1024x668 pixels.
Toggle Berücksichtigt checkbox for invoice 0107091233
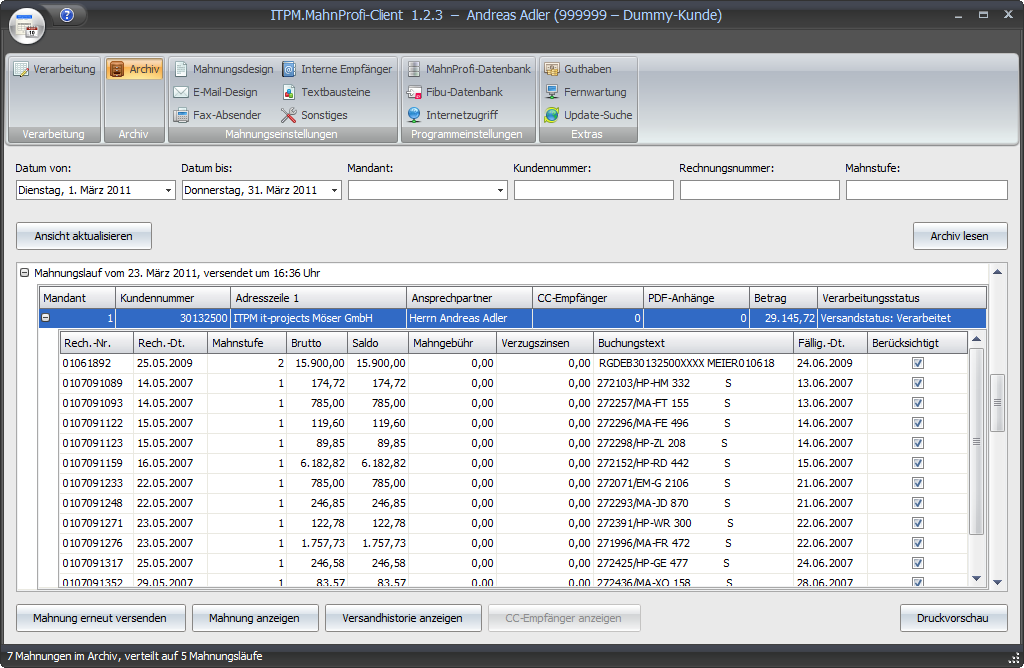918,483
